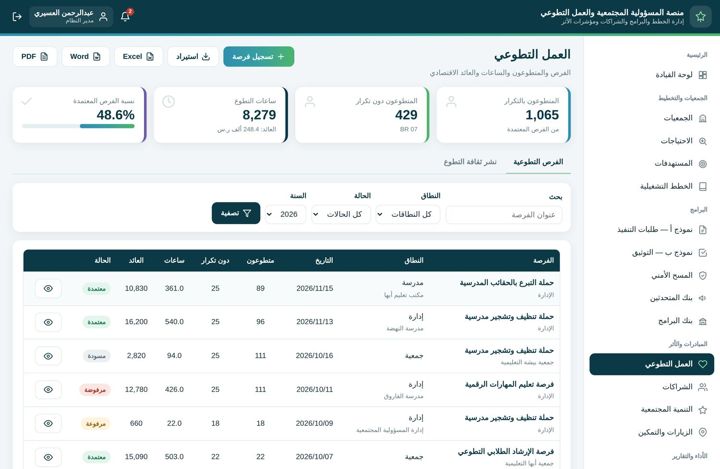
Task: Click the clock icon on ساعات التطوع card
Action: [169, 102]
